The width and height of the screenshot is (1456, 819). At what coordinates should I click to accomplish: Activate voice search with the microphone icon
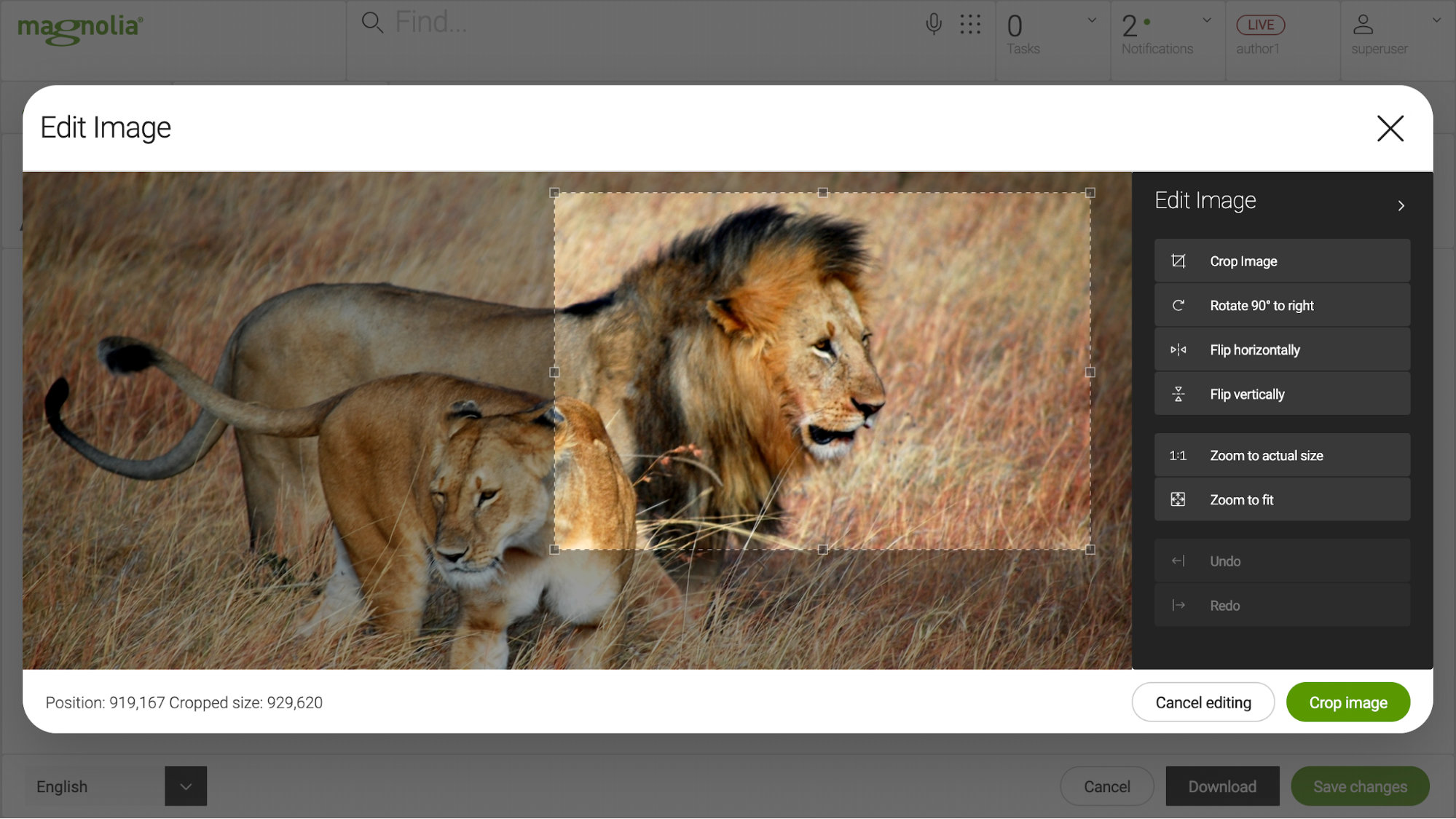coord(933,23)
